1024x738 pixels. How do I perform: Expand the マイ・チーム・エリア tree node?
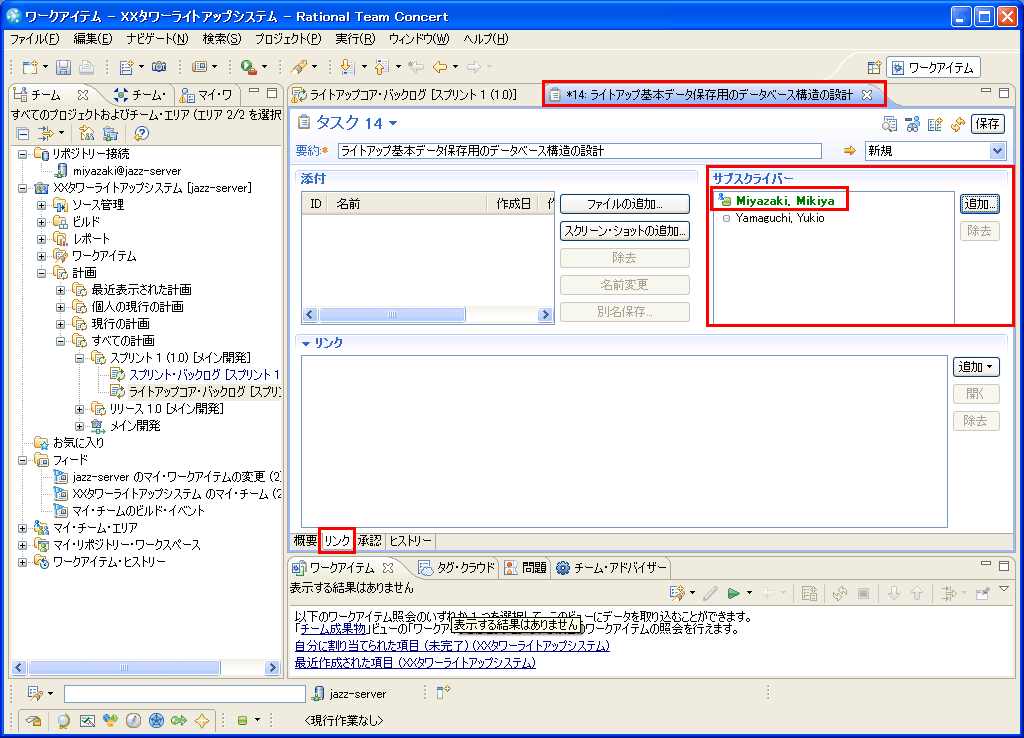(23, 528)
